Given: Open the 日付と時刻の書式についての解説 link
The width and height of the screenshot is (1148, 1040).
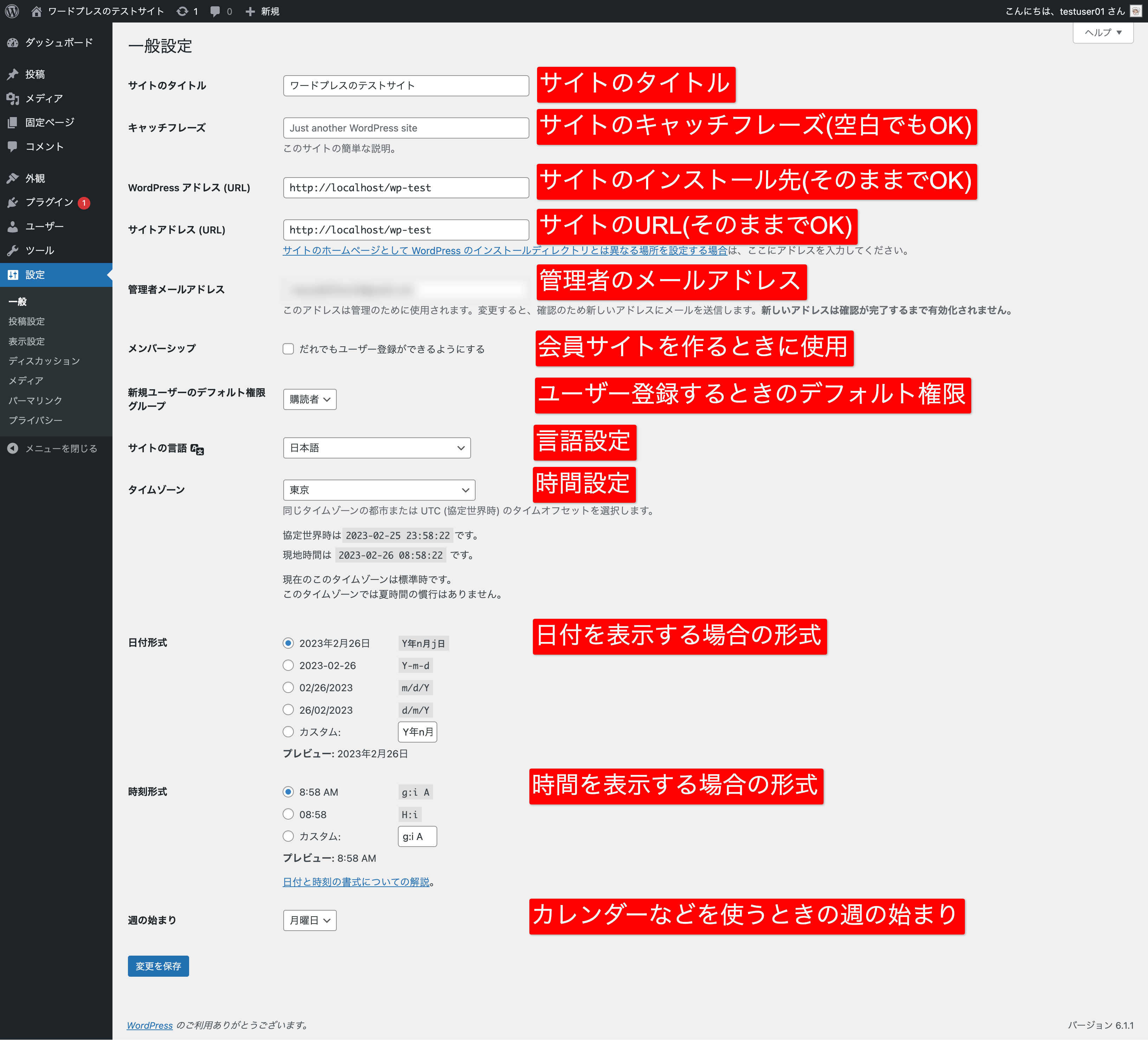Looking at the screenshot, I should point(356,882).
